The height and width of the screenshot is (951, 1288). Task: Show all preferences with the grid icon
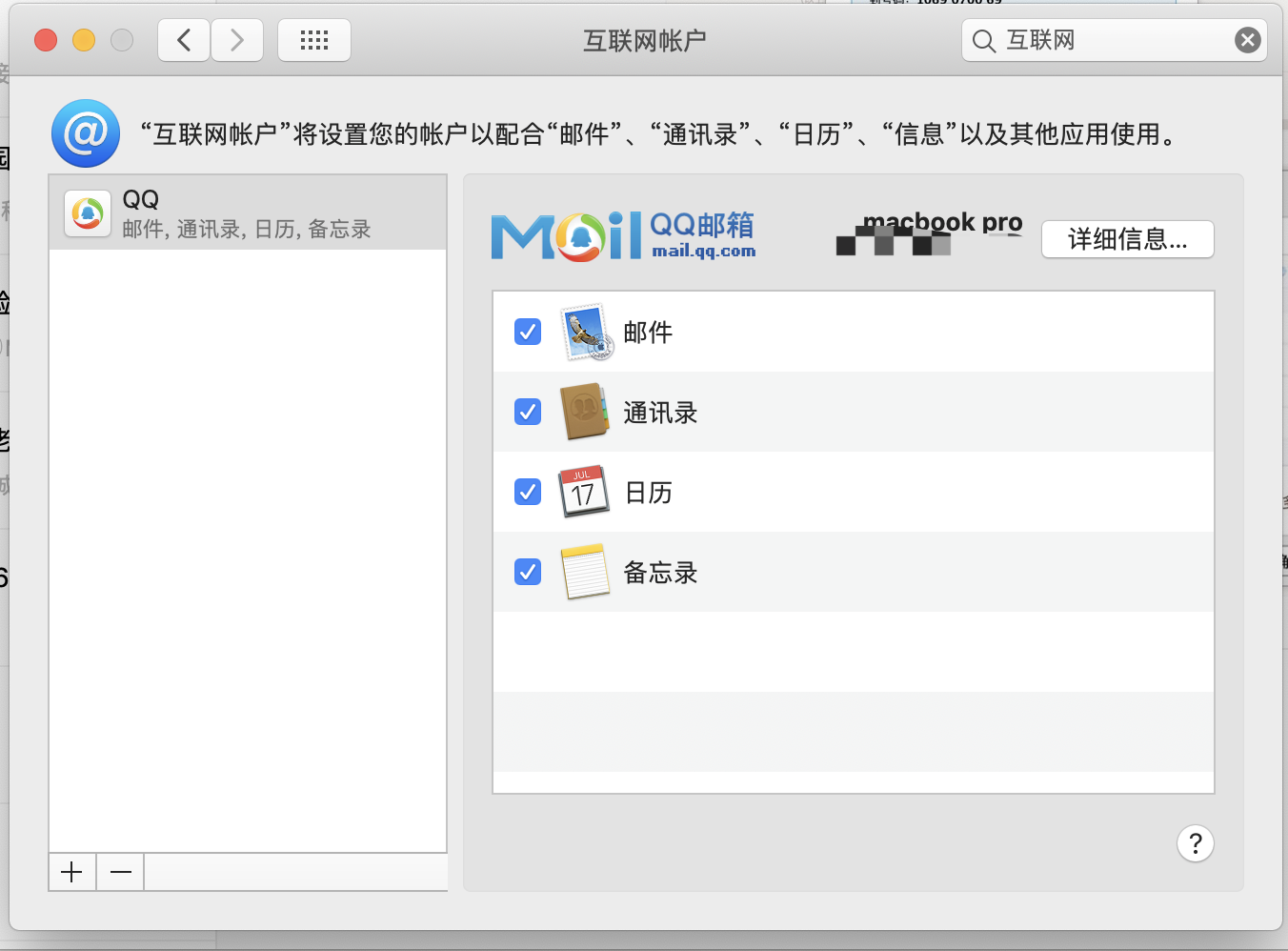[314, 40]
